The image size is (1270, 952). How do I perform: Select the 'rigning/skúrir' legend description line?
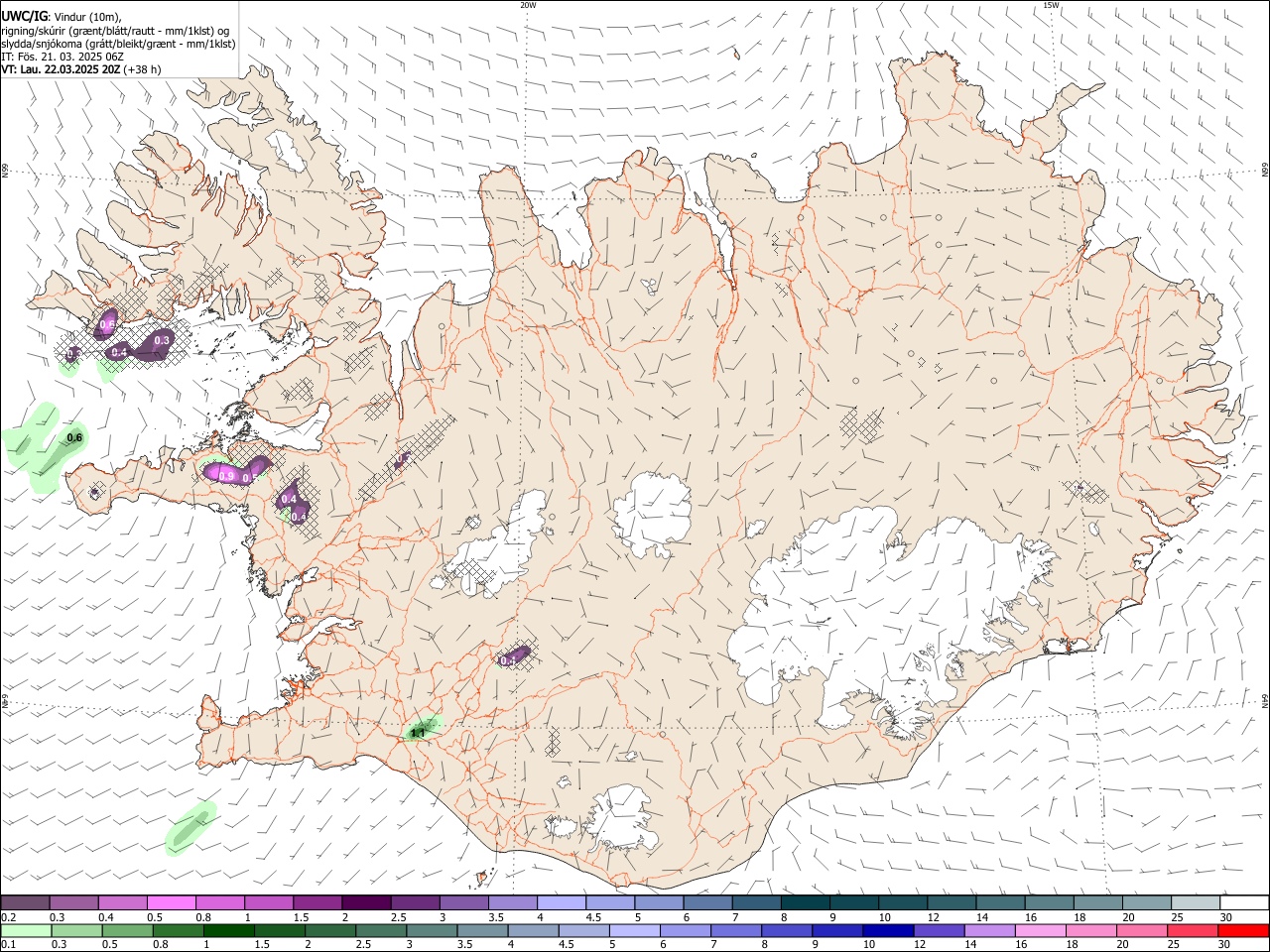pos(115,31)
